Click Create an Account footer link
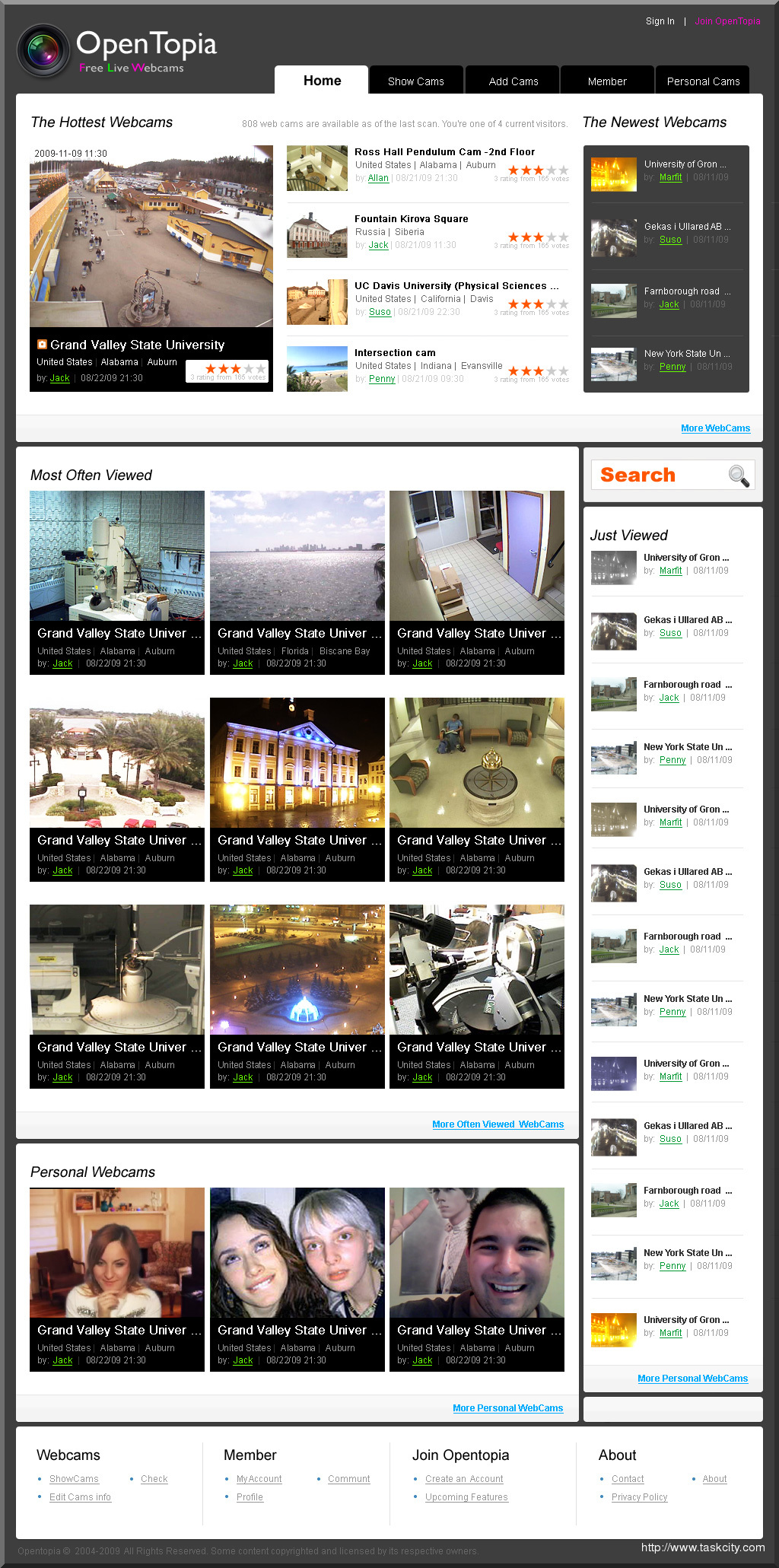The image size is (779, 1568). 464,1479
